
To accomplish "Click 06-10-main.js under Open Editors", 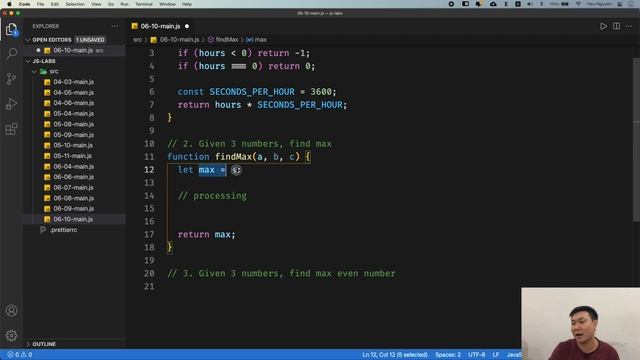I will (x=75, y=51).
